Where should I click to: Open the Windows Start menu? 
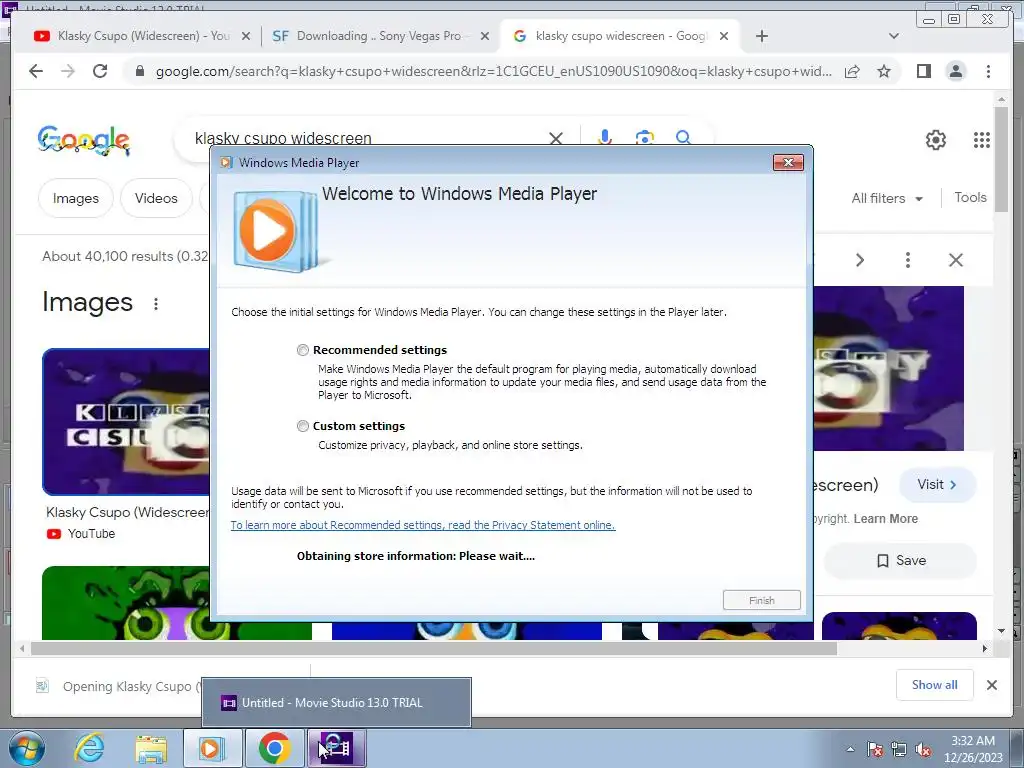(x=26, y=748)
